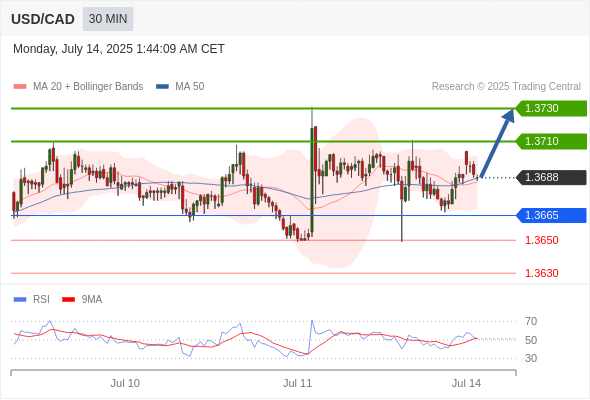
Task: Toggle the MA 50 legend label
Action: point(190,87)
